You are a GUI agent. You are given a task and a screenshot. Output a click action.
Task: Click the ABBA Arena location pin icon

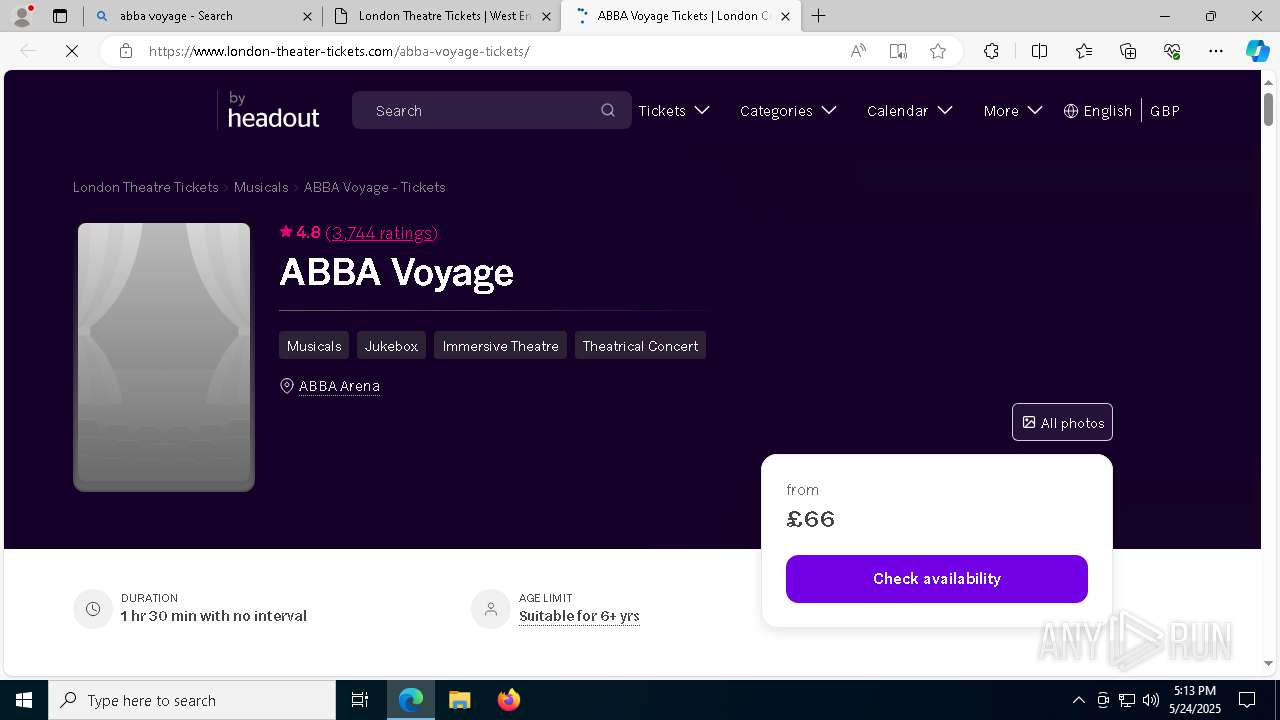point(287,386)
